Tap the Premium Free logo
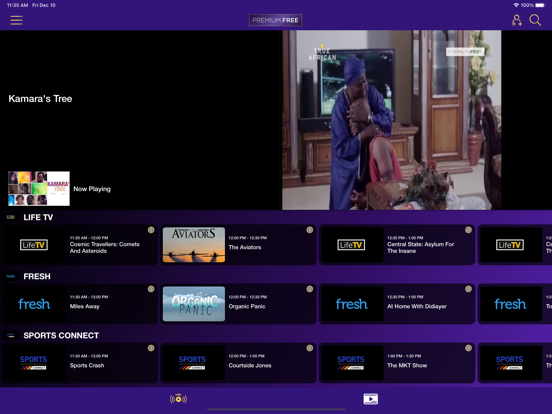552x414 pixels. 275,20
